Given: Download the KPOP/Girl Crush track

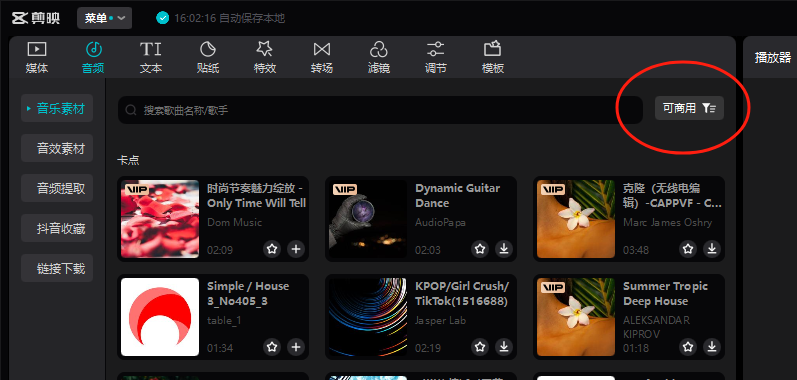Looking at the screenshot, I should (504, 347).
